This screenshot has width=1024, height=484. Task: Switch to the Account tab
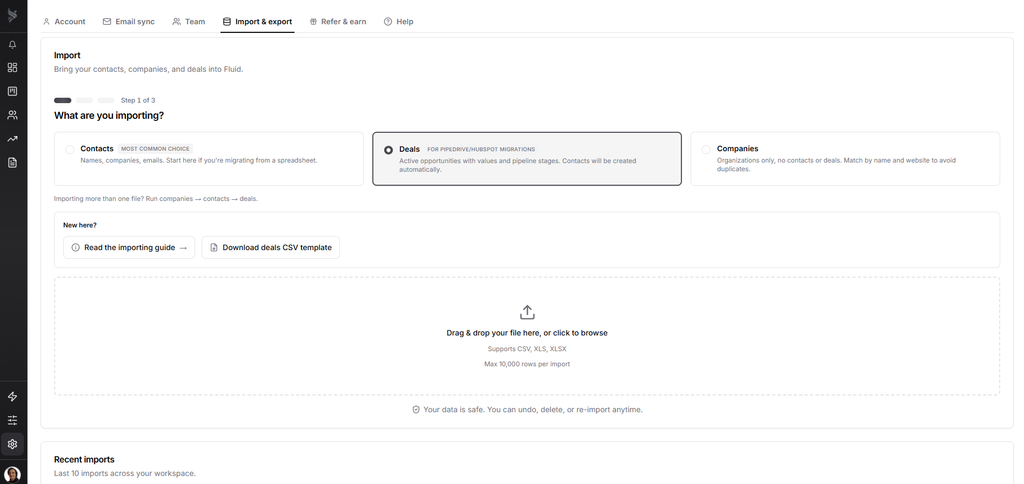coord(64,22)
